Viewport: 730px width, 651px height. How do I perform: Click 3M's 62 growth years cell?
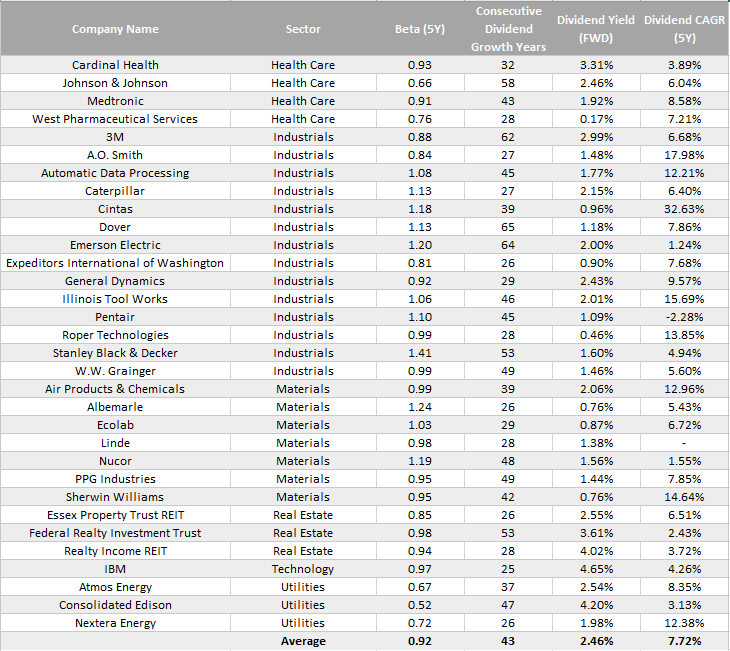(x=508, y=137)
